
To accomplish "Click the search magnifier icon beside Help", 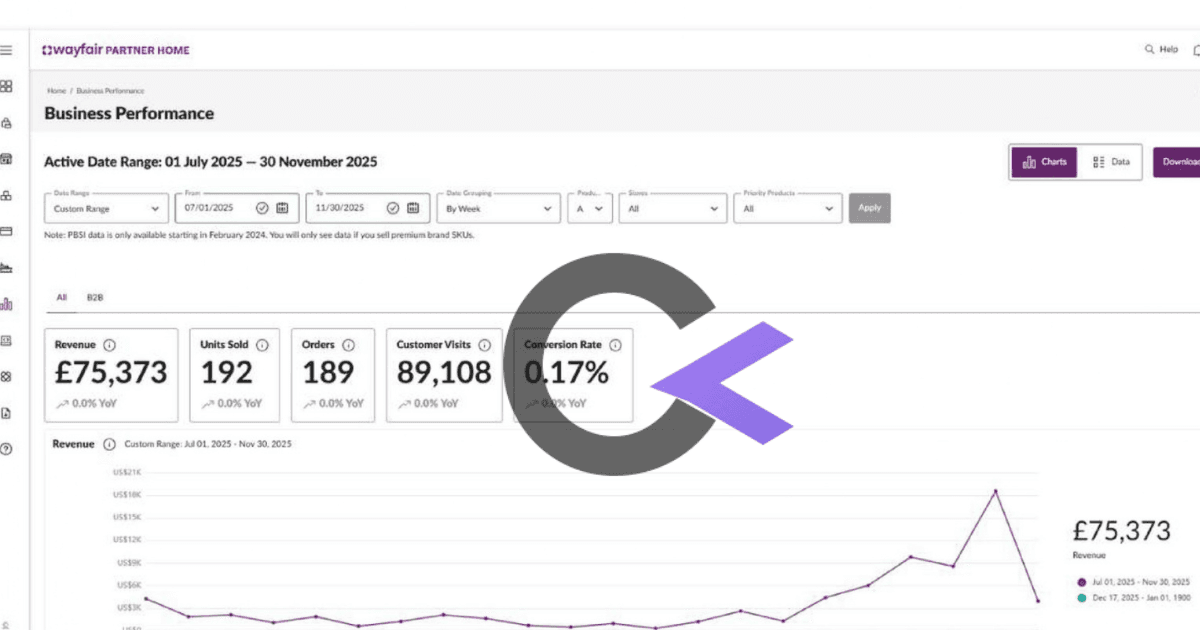I will tap(1149, 49).
